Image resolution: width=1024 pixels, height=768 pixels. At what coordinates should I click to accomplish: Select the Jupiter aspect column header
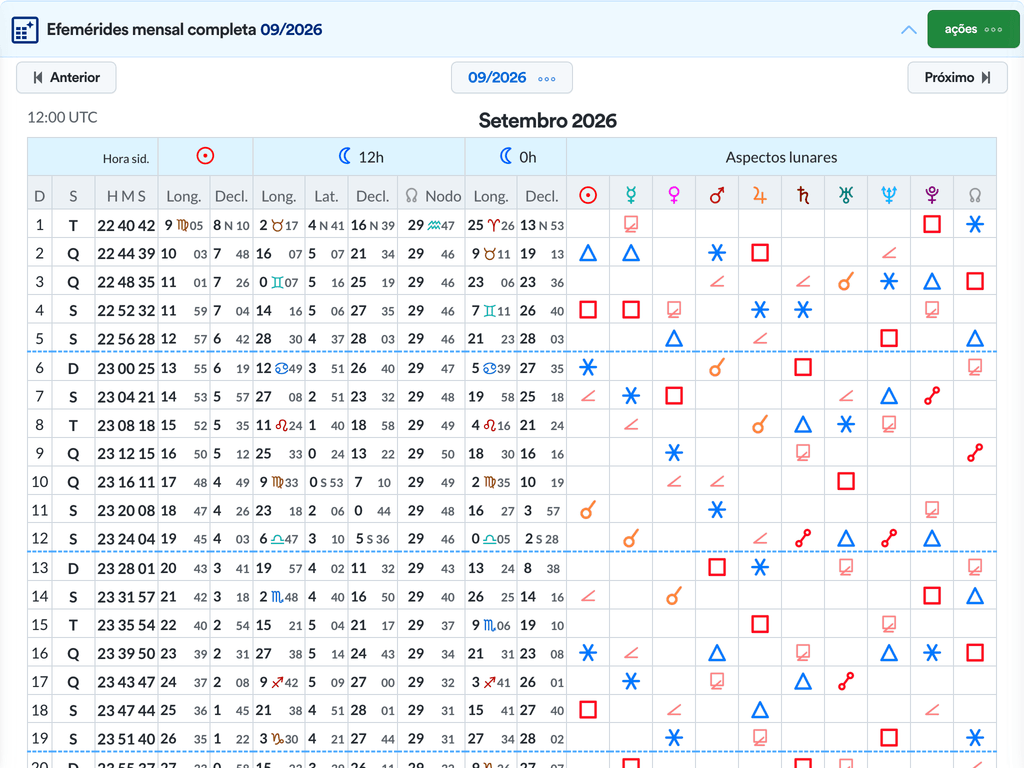pos(760,195)
